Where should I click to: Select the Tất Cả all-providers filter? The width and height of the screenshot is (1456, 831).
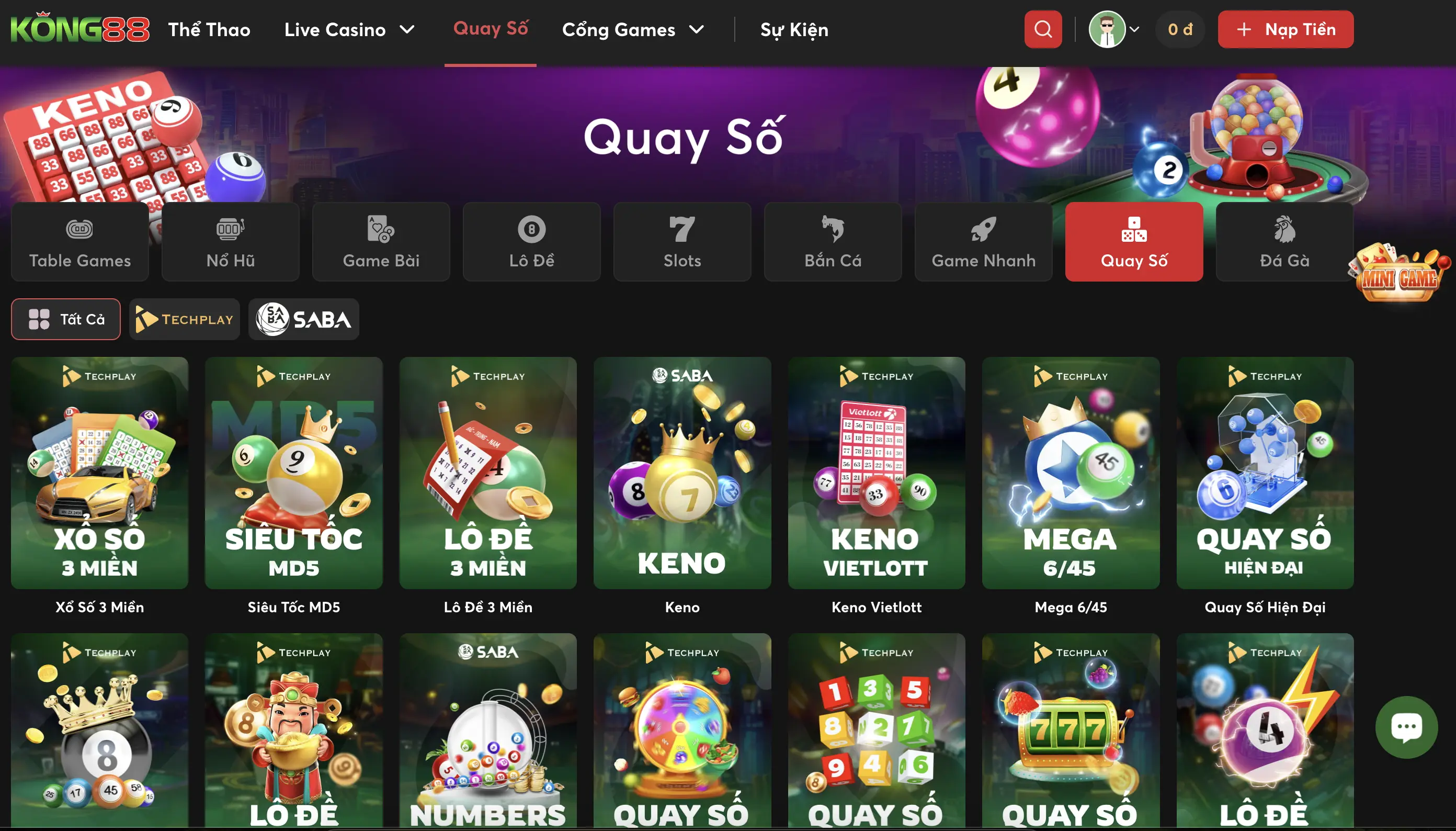[x=65, y=319]
